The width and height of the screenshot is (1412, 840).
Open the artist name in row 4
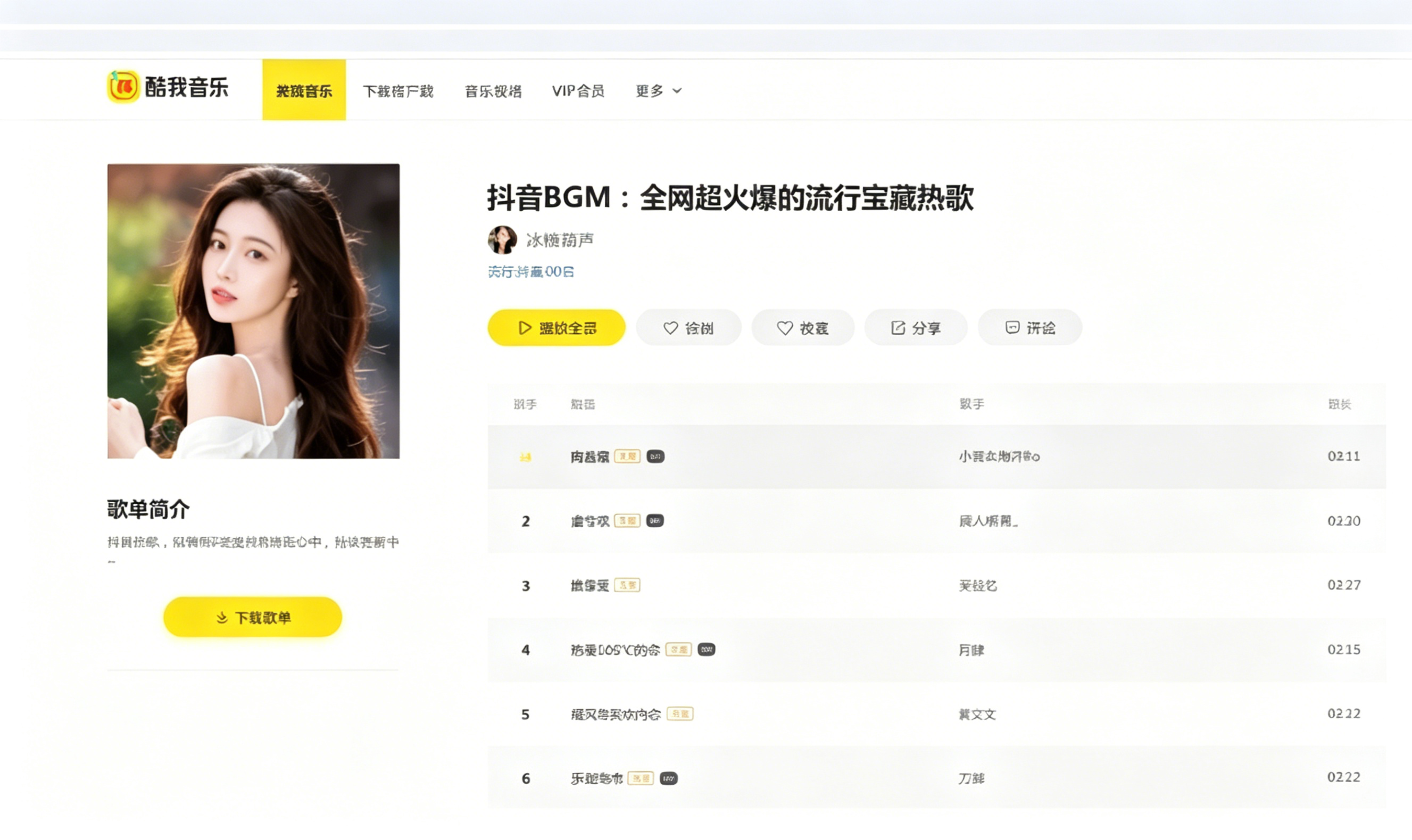coord(971,650)
